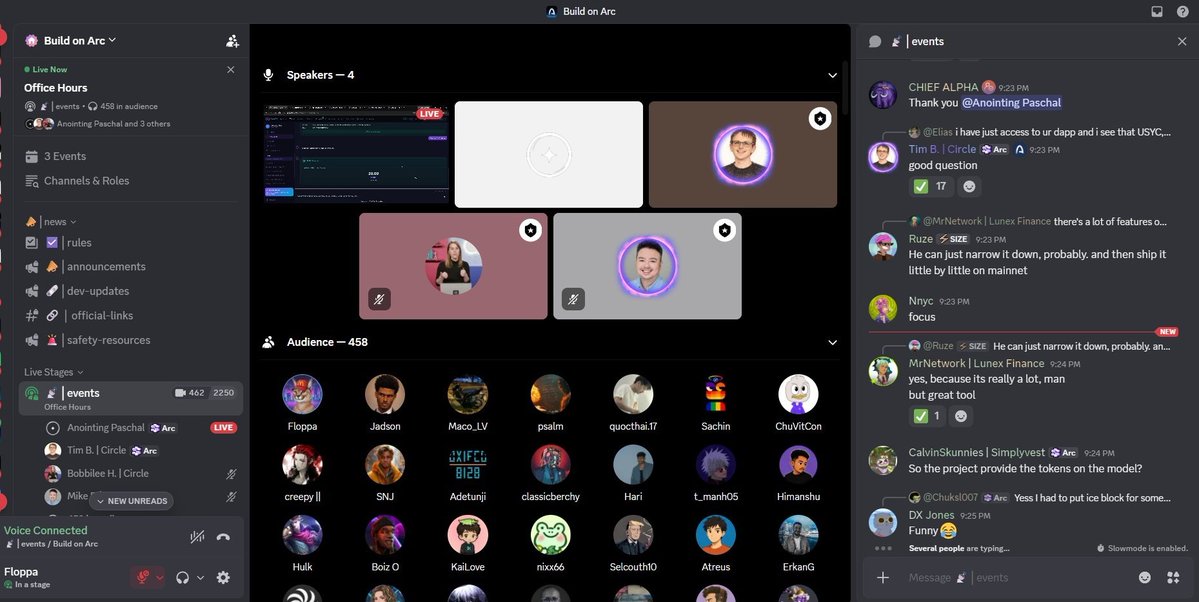Open the emoji picker in message box
Screen dimensions: 1199x602
point(1145,578)
